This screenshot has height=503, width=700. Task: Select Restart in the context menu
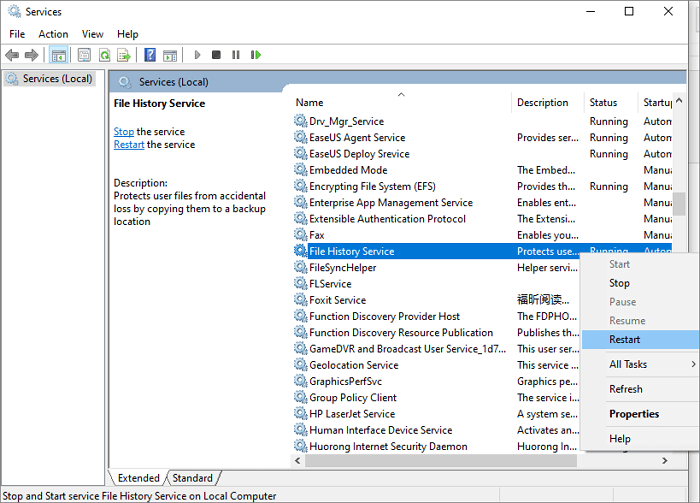pyautogui.click(x=625, y=340)
